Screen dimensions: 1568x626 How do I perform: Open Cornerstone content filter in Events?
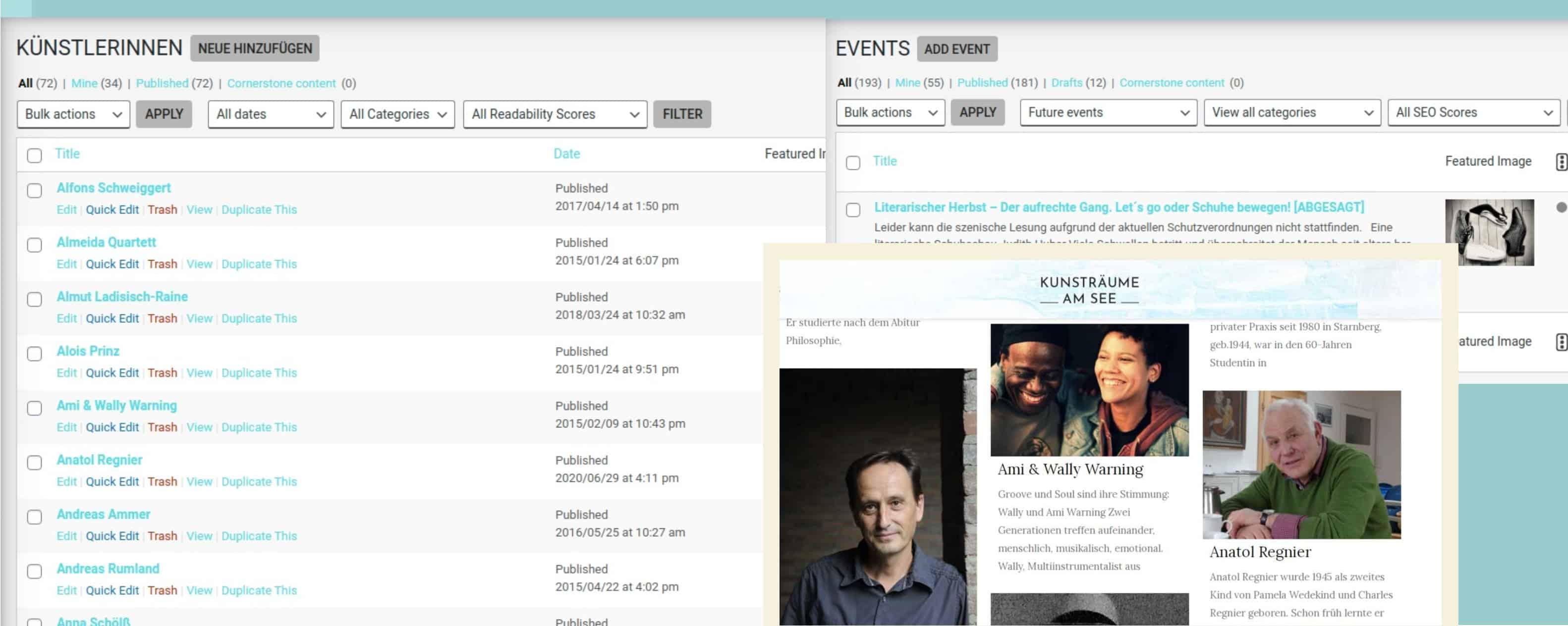(x=1172, y=83)
